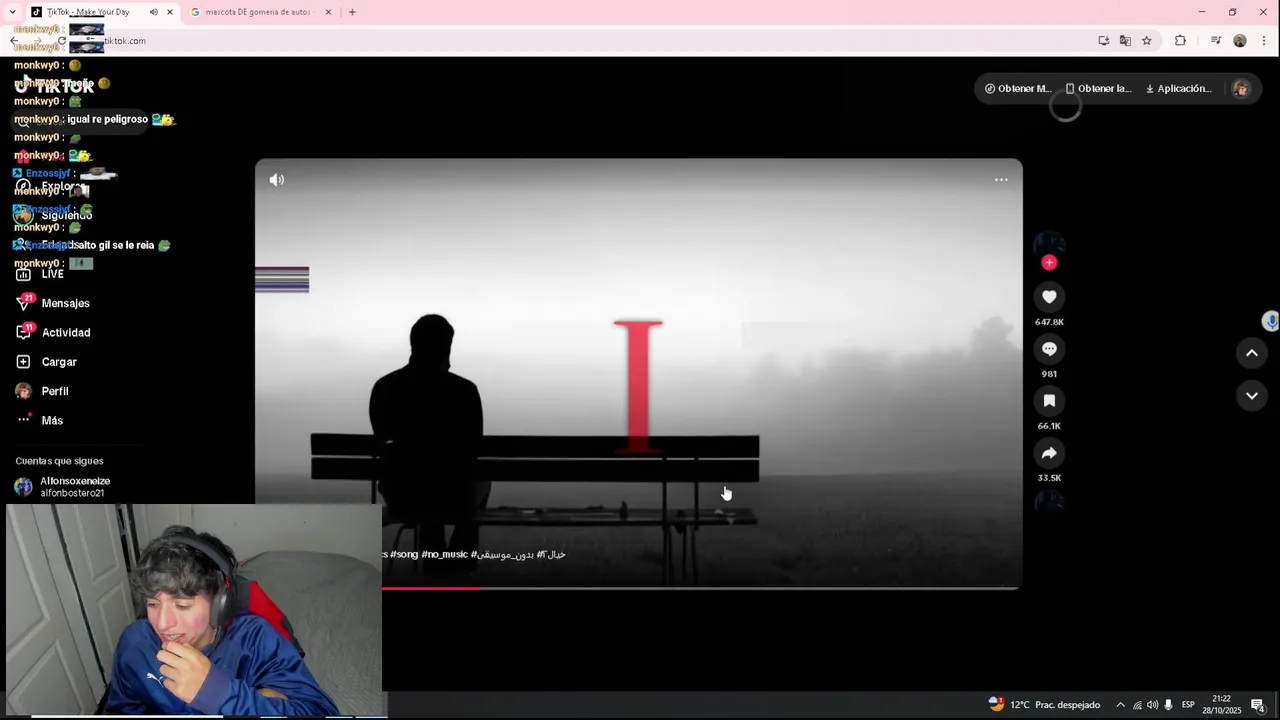1280x720 pixels.
Task: Open the Chrome three-dot menu
Action: (x=1265, y=41)
